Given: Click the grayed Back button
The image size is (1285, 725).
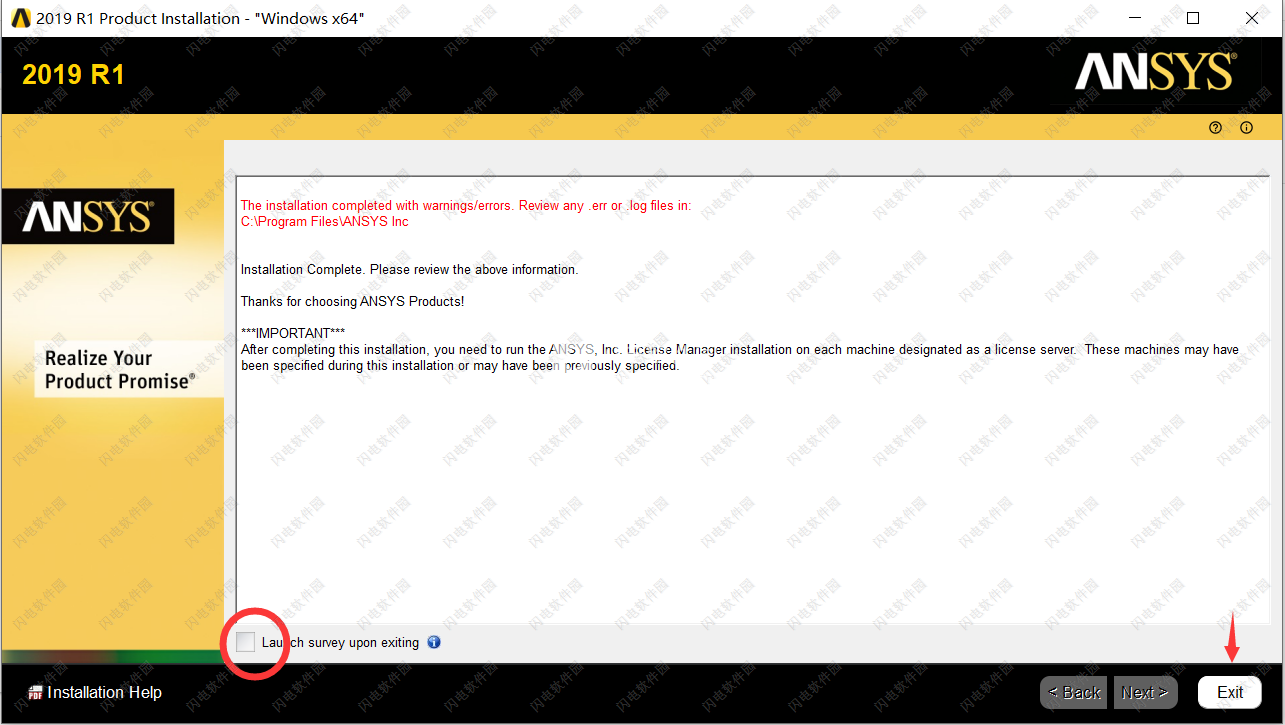Looking at the screenshot, I should tap(1074, 692).
